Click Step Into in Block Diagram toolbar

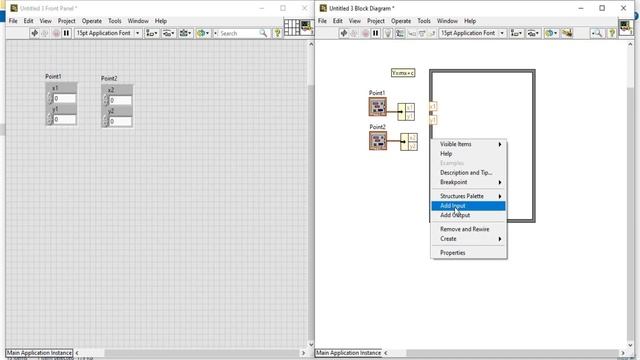point(412,33)
